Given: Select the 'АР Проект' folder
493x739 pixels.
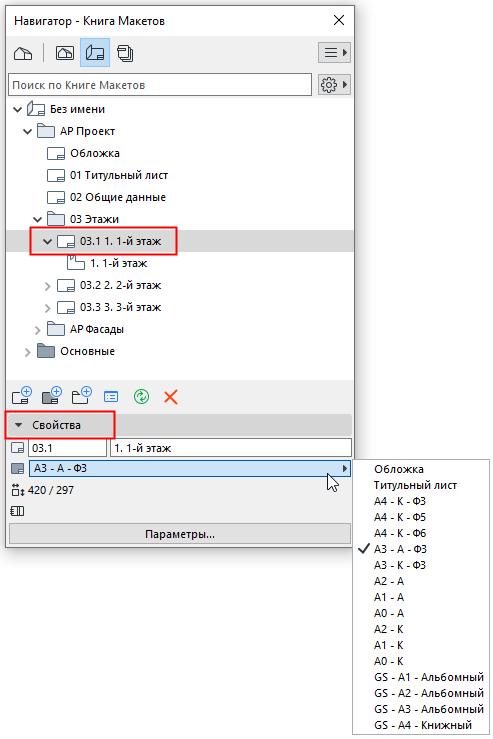Looking at the screenshot, I should click(87, 131).
